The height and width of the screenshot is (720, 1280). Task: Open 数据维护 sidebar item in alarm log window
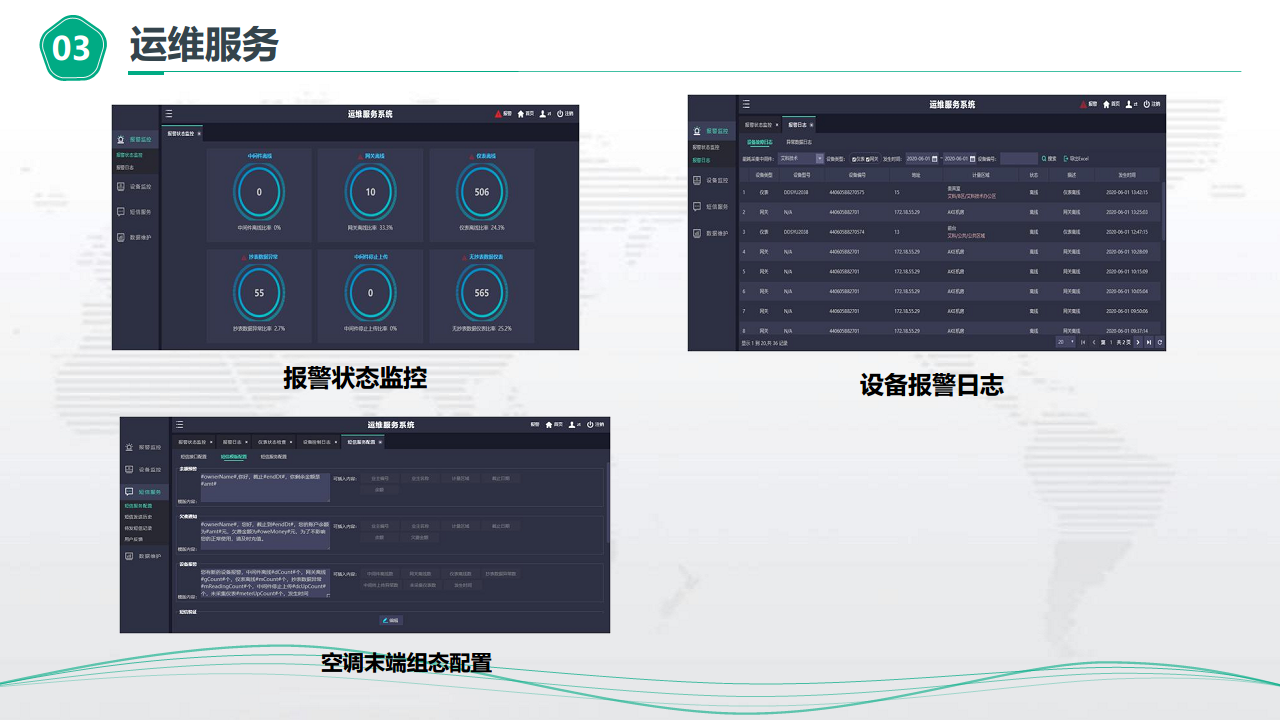[713, 233]
